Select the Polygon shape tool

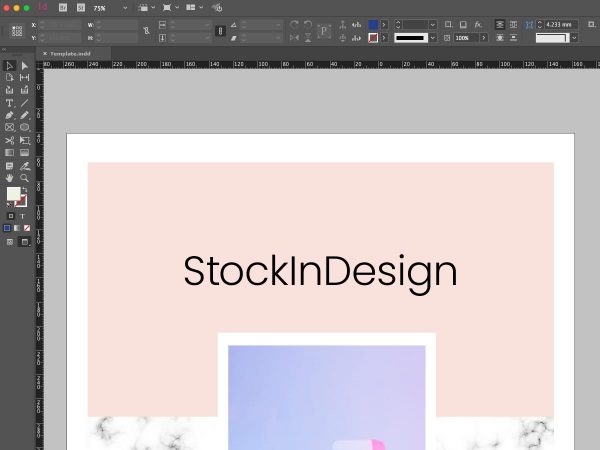coord(24,127)
